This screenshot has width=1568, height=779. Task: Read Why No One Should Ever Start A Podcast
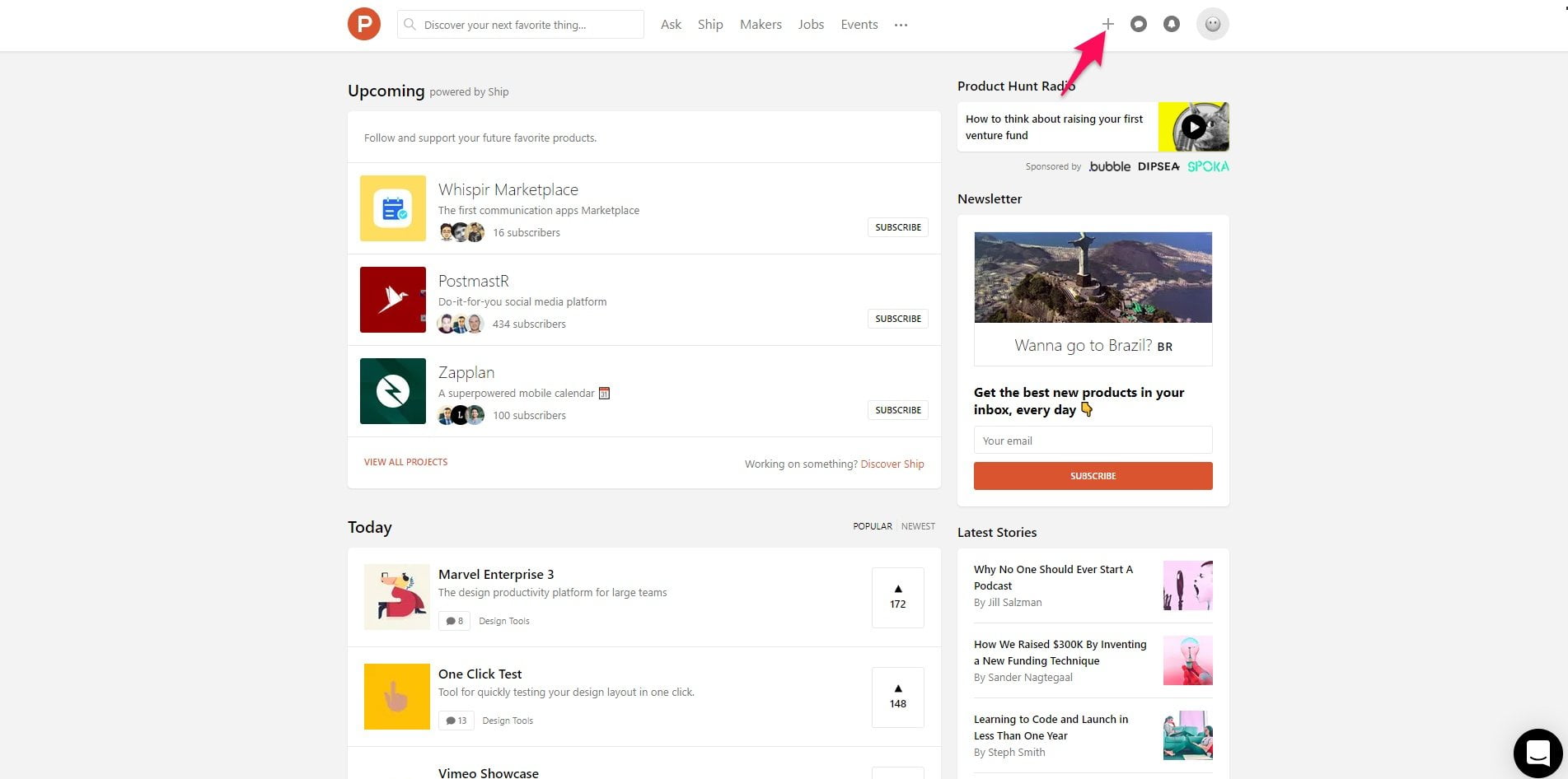click(x=1053, y=577)
